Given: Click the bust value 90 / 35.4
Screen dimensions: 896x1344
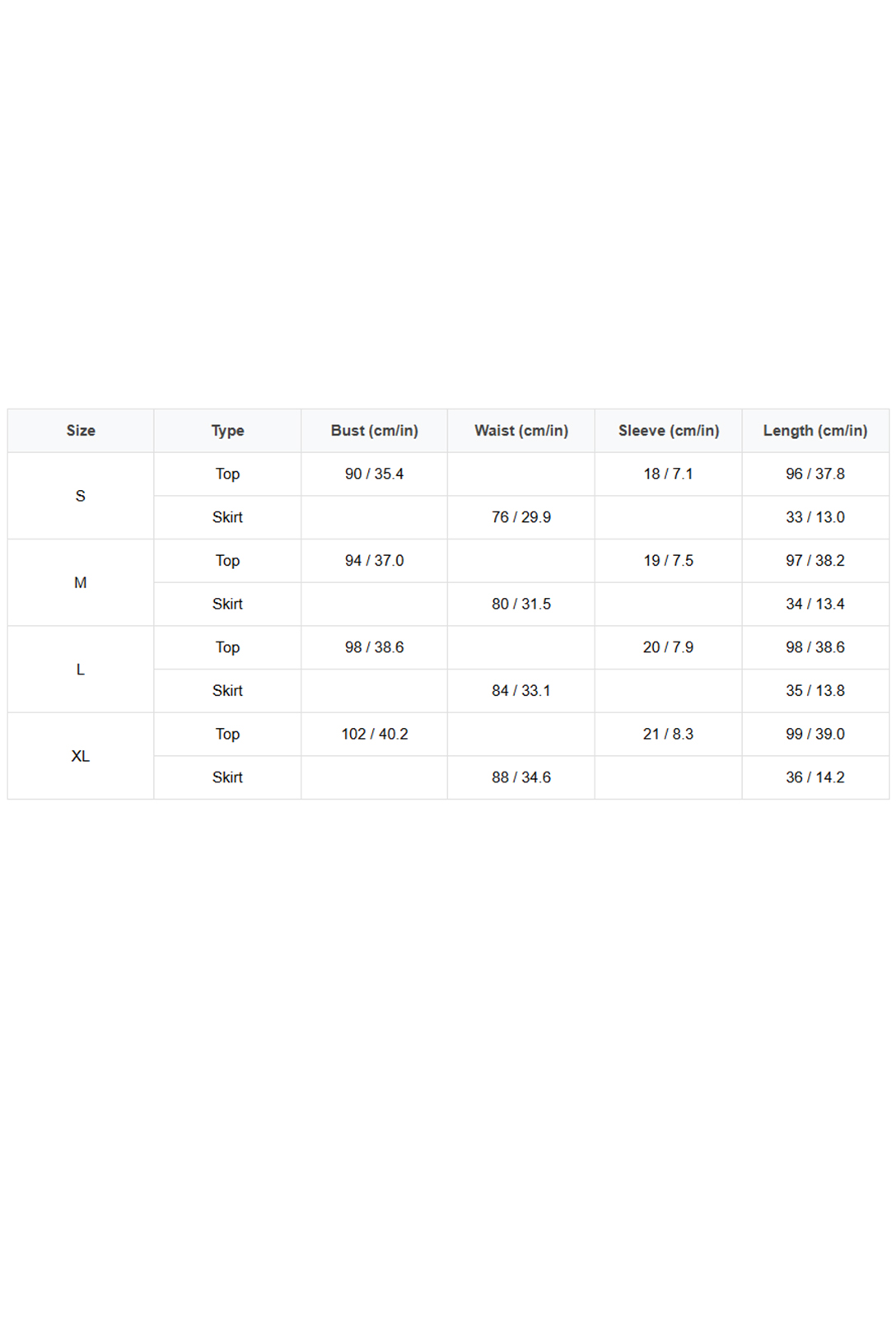Looking at the screenshot, I should click(x=375, y=474).
